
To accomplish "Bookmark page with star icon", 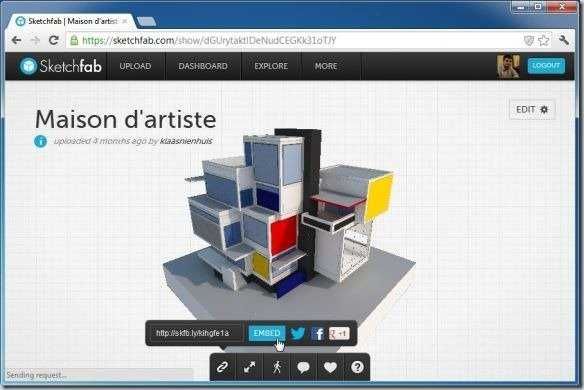I will [544, 40].
